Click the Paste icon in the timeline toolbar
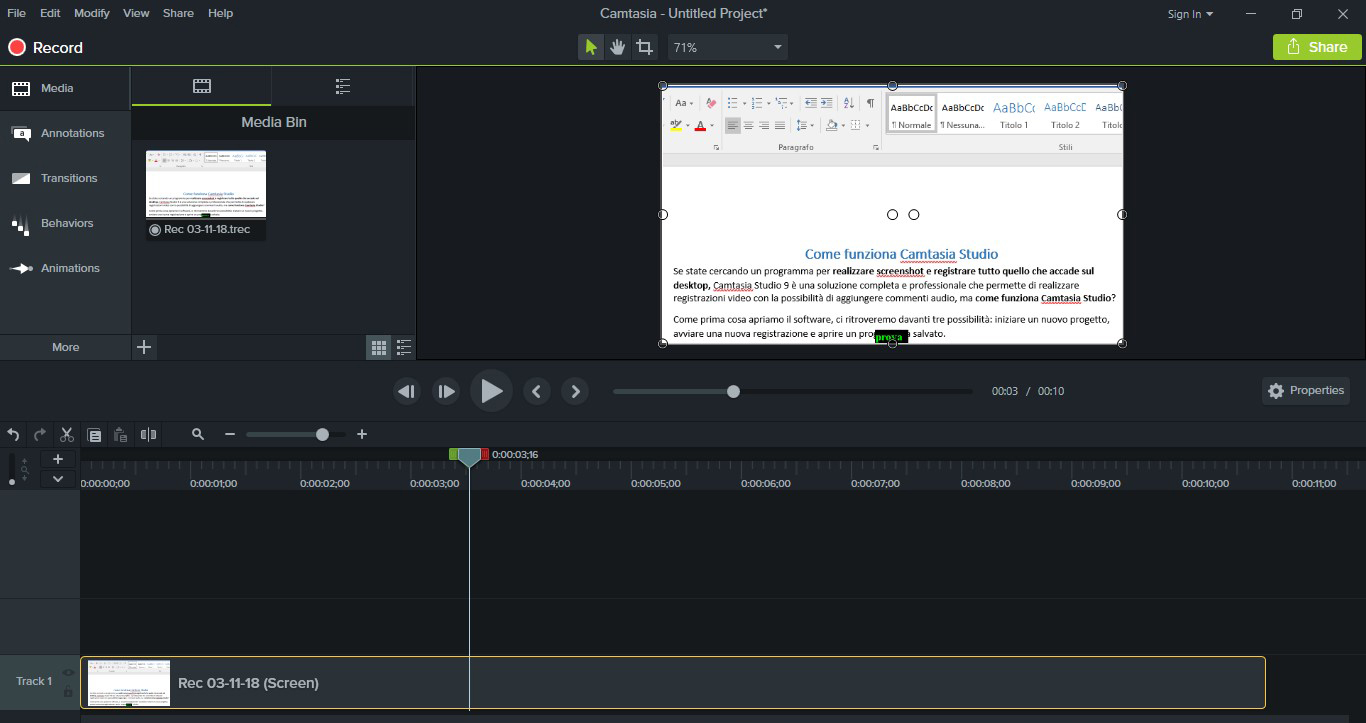Screen dimensions: 1366x723 click(119, 434)
